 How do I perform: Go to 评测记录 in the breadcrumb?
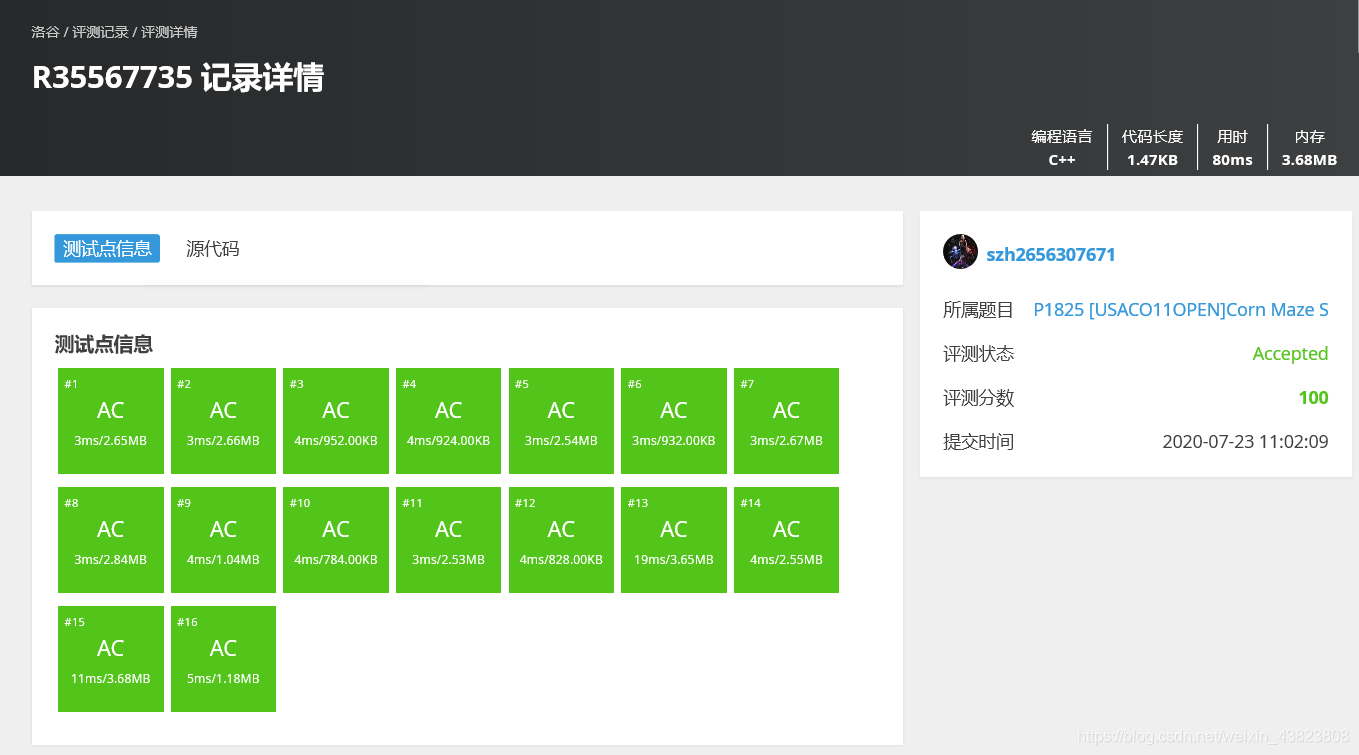(x=100, y=32)
